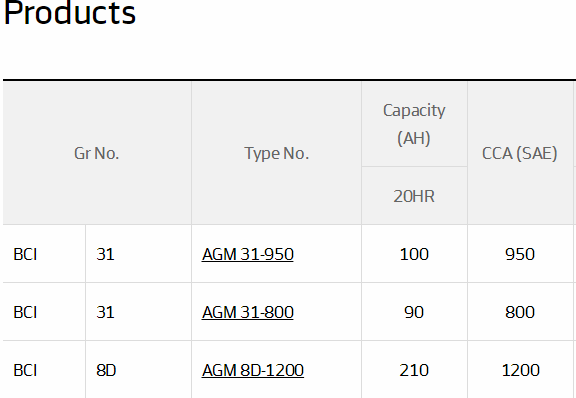This screenshot has height=398, width=576.
Task: Click the CCA (SAE) column header
Action: coord(520,153)
